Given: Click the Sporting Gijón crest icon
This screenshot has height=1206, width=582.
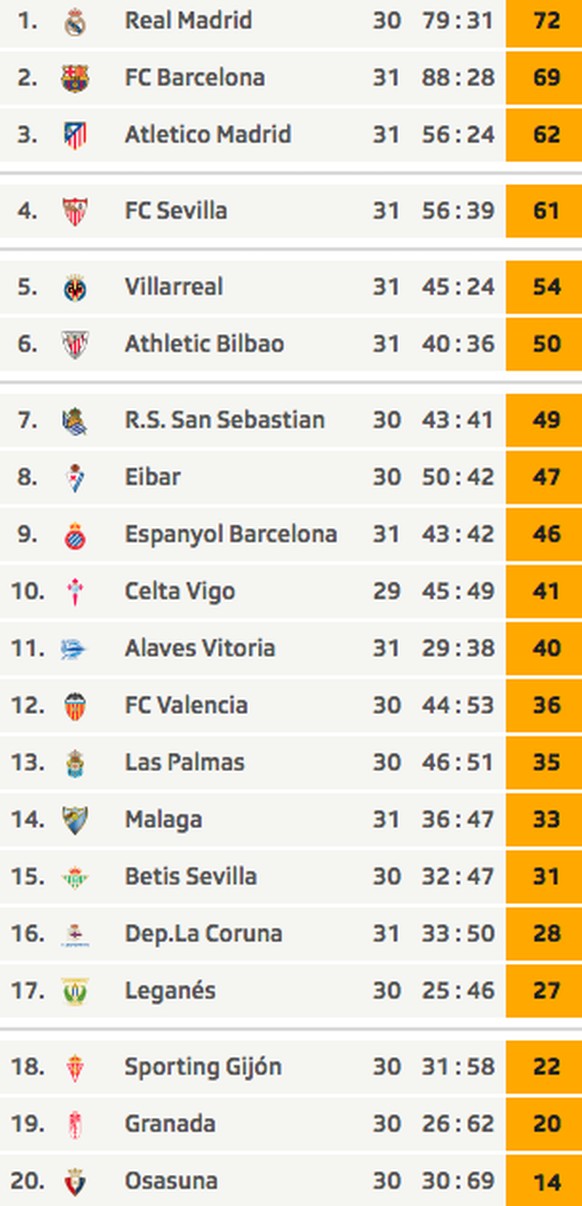Looking at the screenshot, I should (x=75, y=1067).
